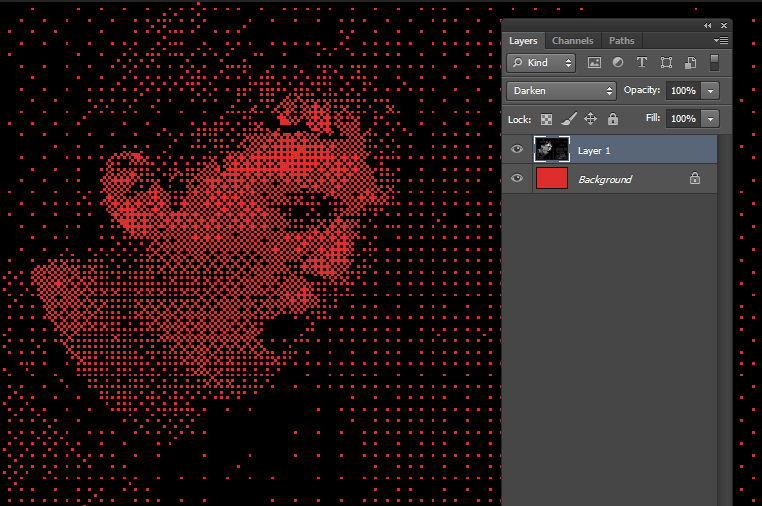The height and width of the screenshot is (506, 762).
Task: Click the Opacity label
Action: click(x=641, y=90)
